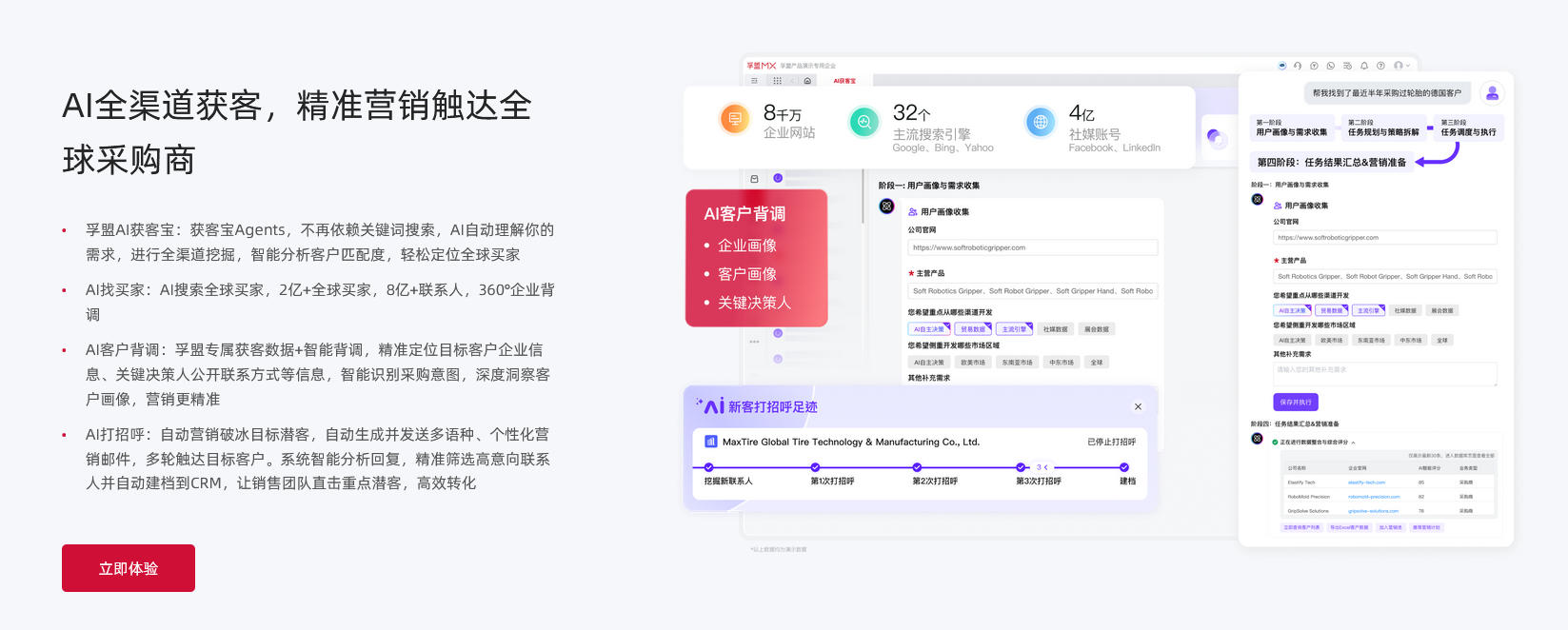Screen dimensions: 1568x630
Task: Click the orange 企业网站 monitor icon
Action: tap(734, 120)
